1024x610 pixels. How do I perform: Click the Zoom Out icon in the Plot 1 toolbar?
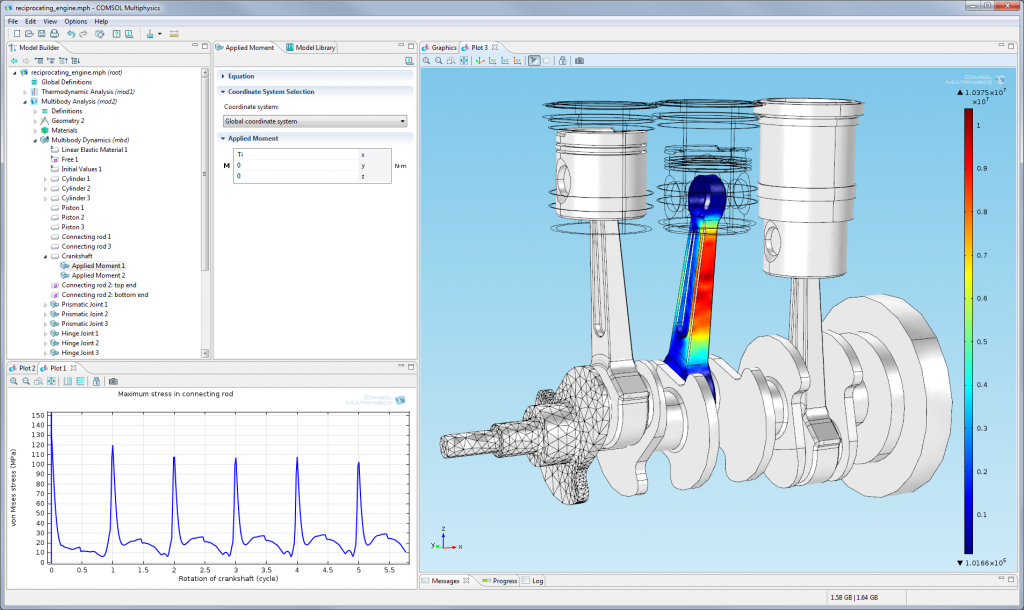(26, 381)
